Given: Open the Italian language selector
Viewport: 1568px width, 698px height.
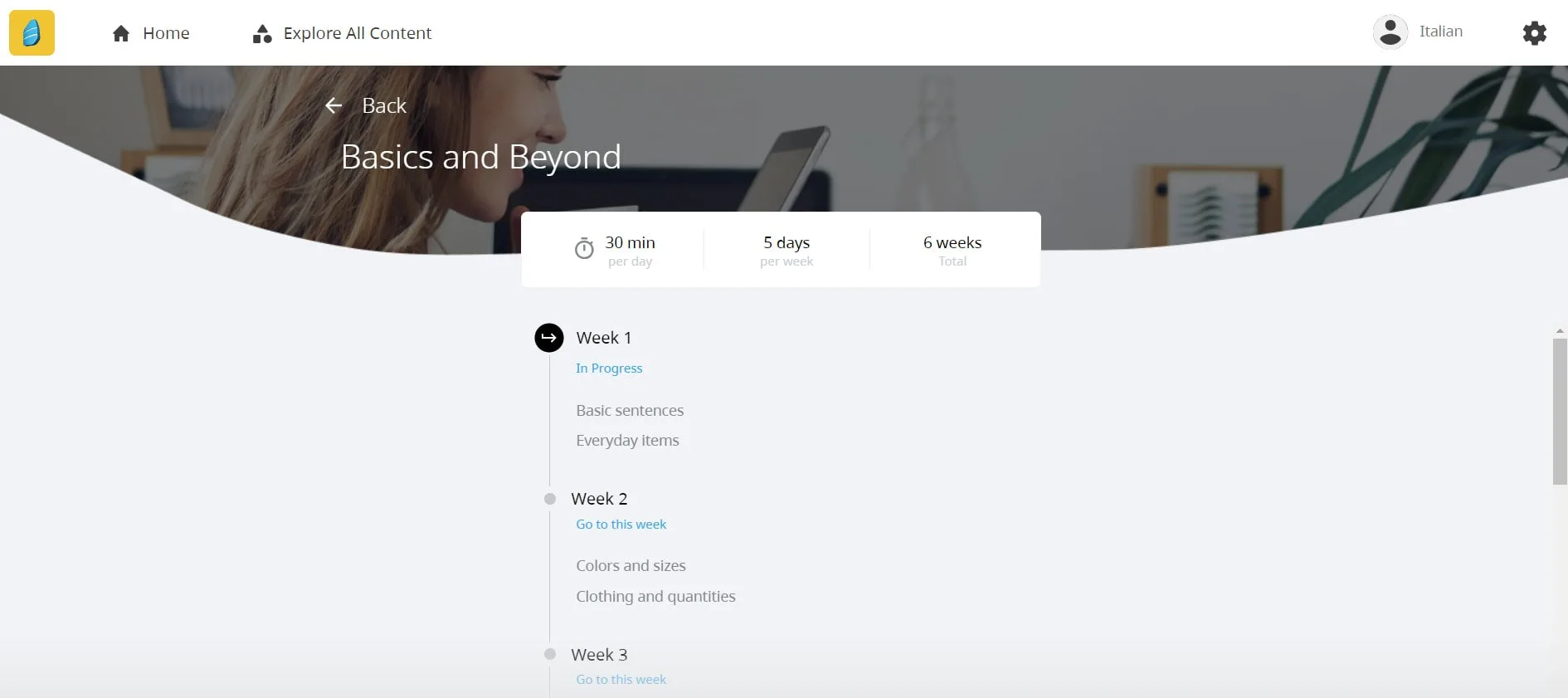Looking at the screenshot, I should [x=1441, y=32].
